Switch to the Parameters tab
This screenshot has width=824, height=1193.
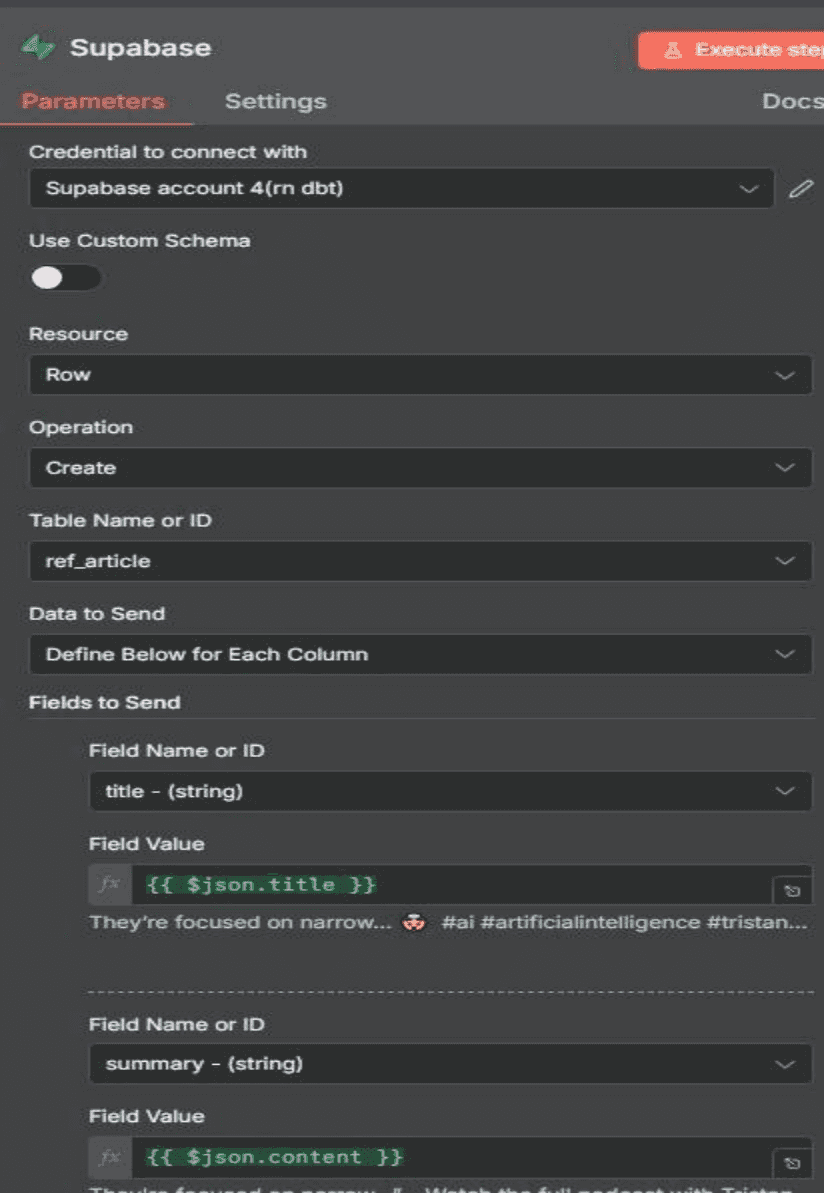[x=93, y=101]
